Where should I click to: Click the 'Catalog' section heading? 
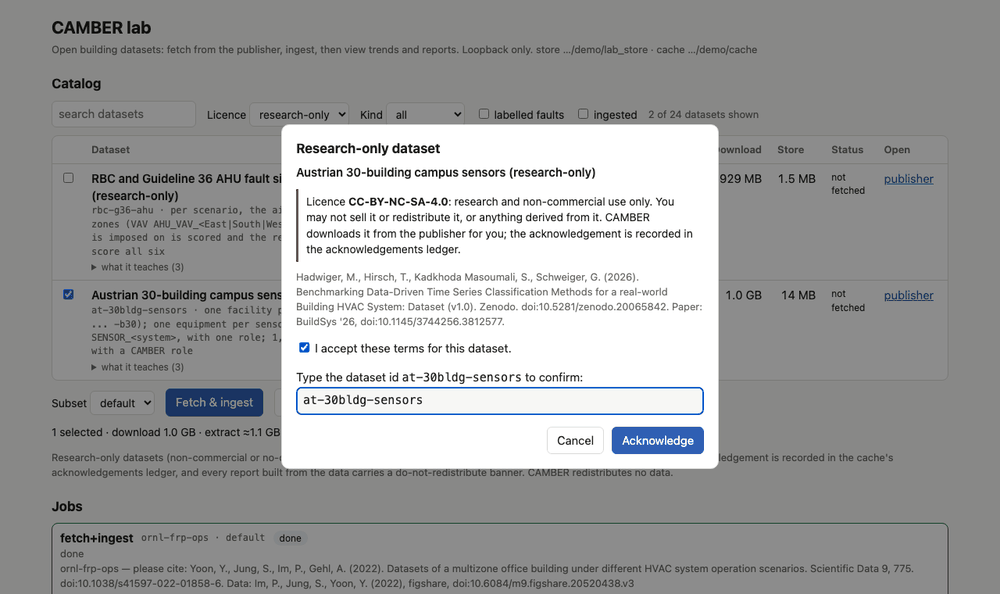pos(76,84)
